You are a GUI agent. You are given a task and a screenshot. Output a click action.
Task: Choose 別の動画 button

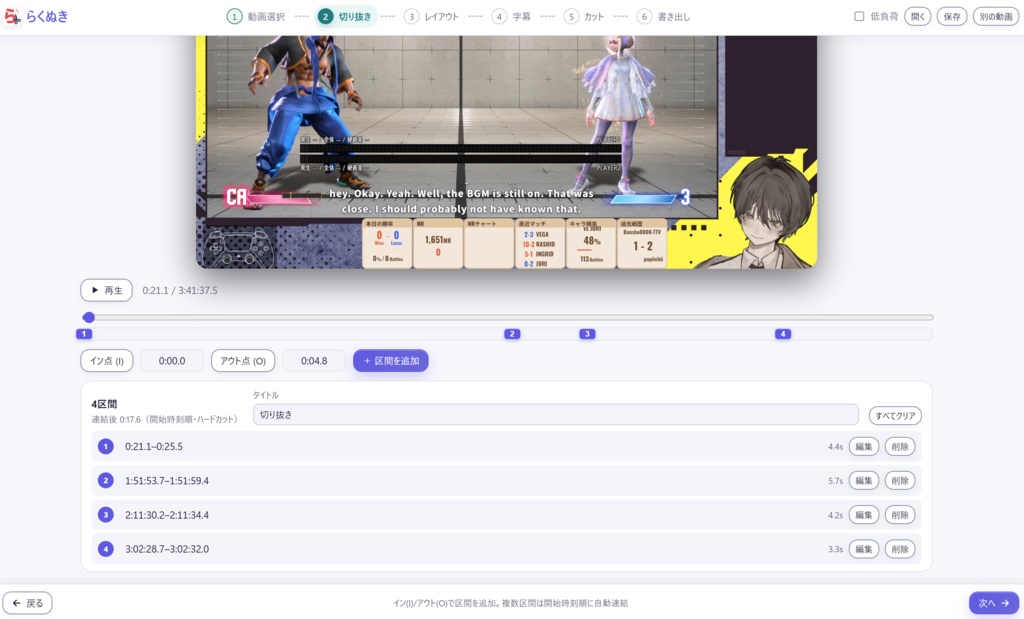995,16
